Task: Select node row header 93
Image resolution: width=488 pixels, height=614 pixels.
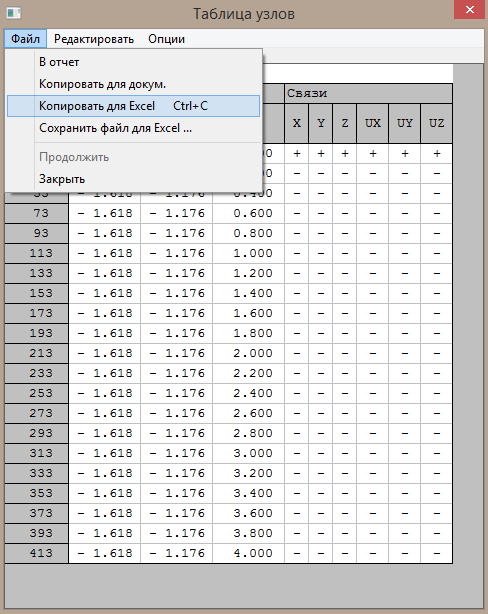Action: click(37, 233)
